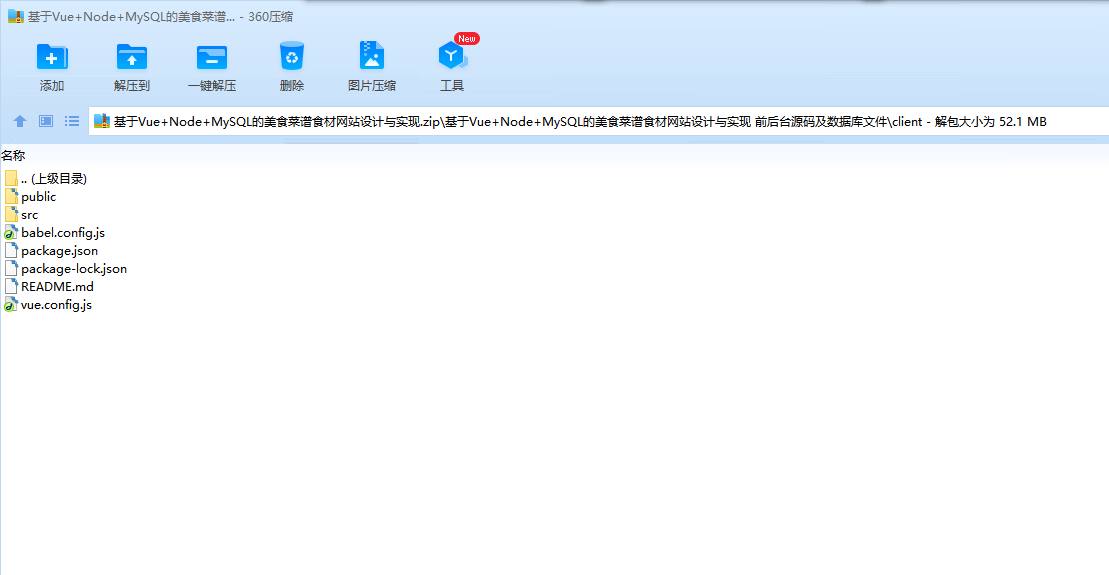Switch to list view mode
The width and height of the screenshot is (1109, 575).
(72, 122)
